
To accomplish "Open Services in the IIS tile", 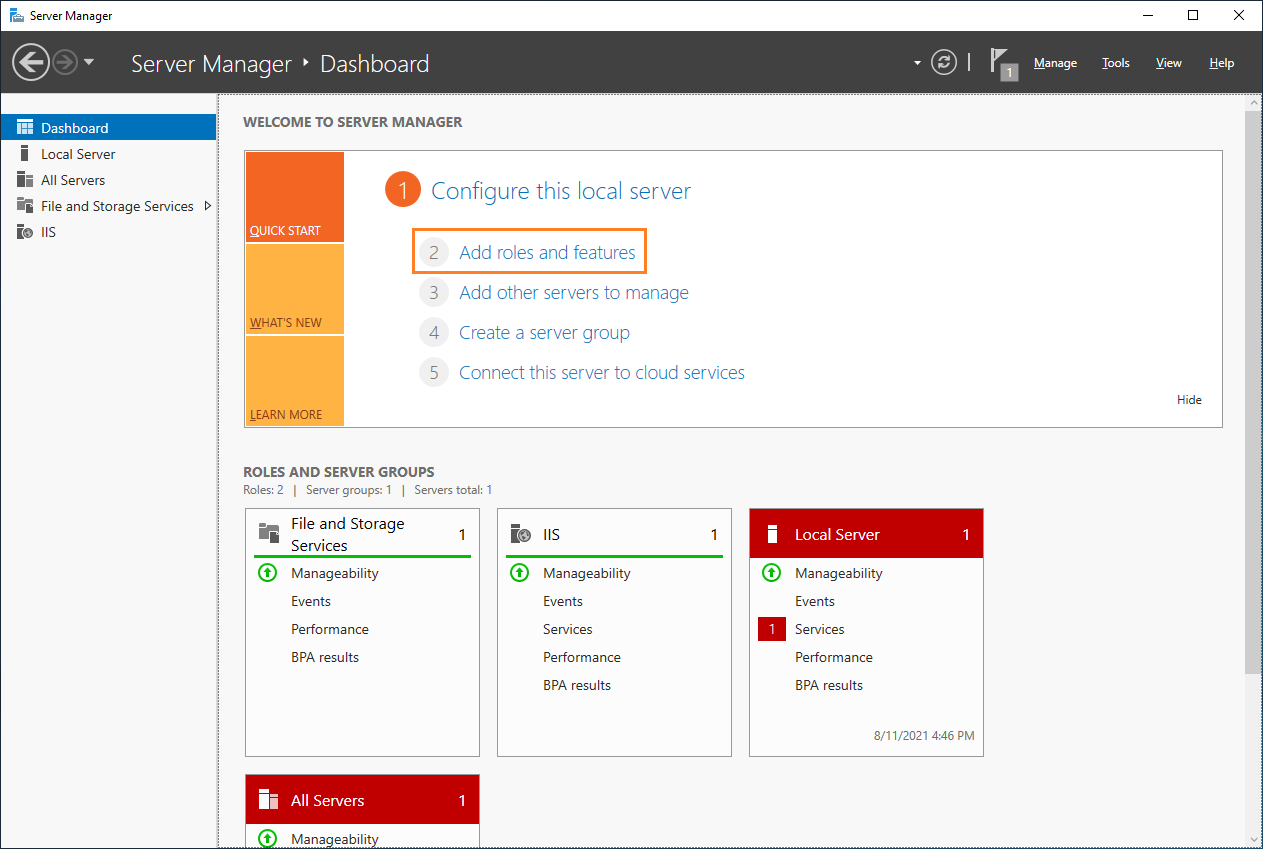I will click(568, 629).
